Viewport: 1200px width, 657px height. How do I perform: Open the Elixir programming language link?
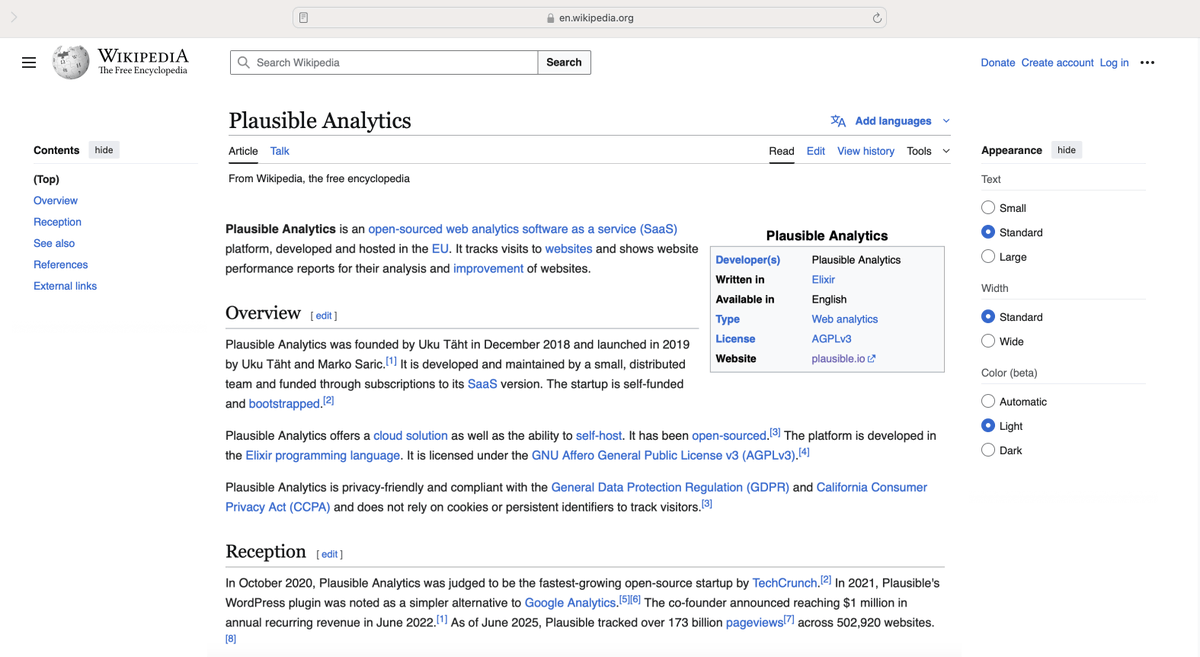pyautogui.click(x=322, y=455)
